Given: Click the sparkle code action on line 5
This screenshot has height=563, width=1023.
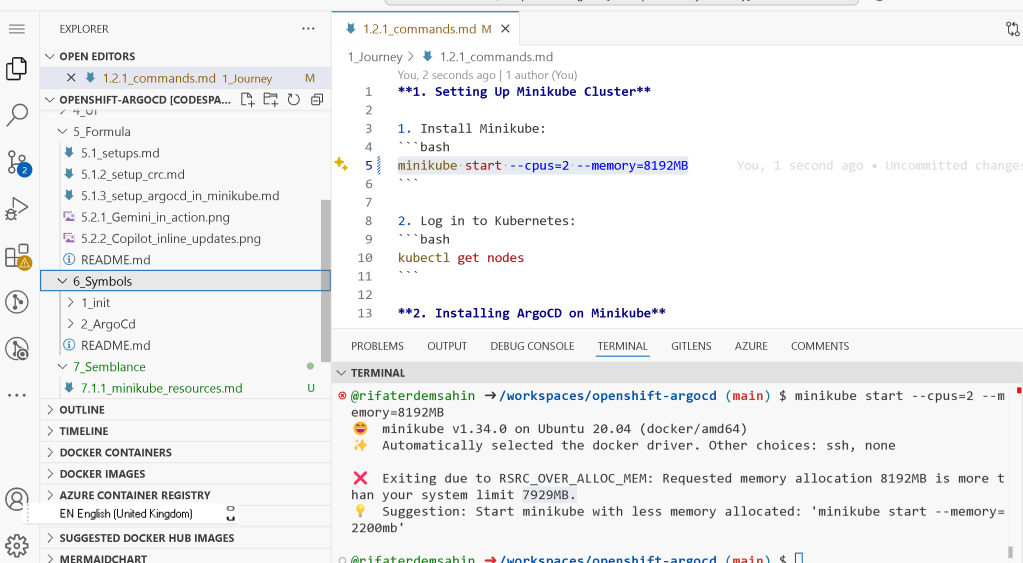Looking at the screenshot, I should [x=341, y=164].
